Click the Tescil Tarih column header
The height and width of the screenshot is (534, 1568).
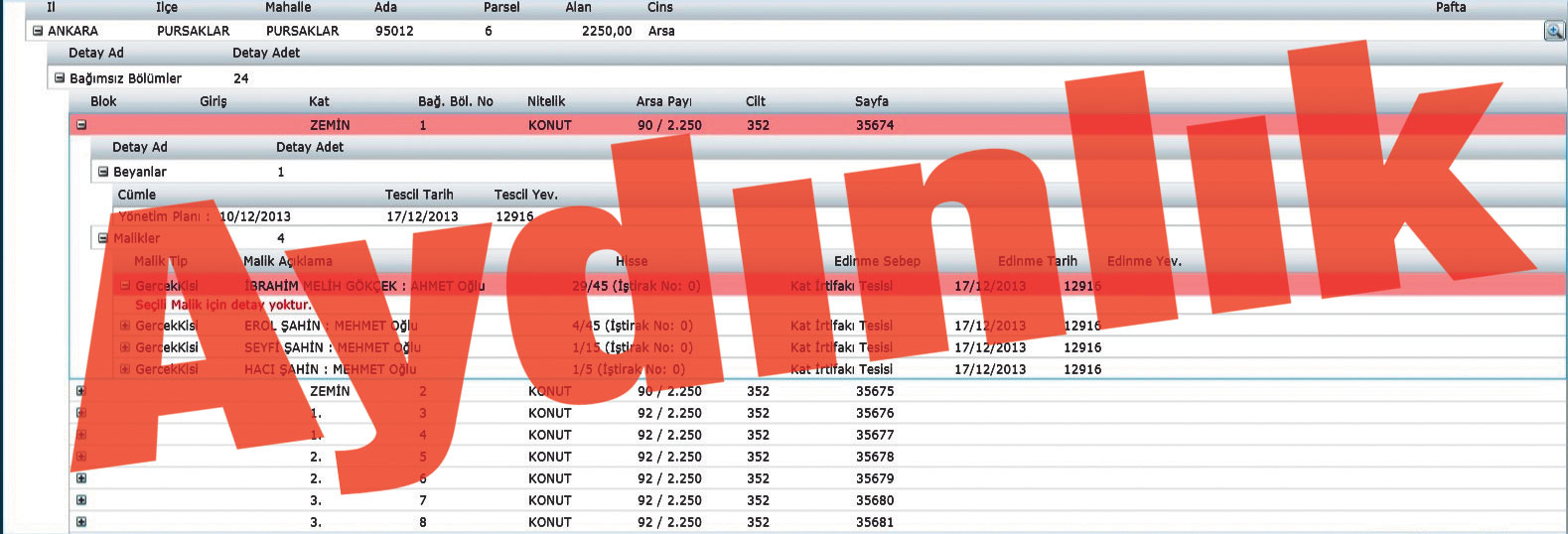(x=419, y=195)
